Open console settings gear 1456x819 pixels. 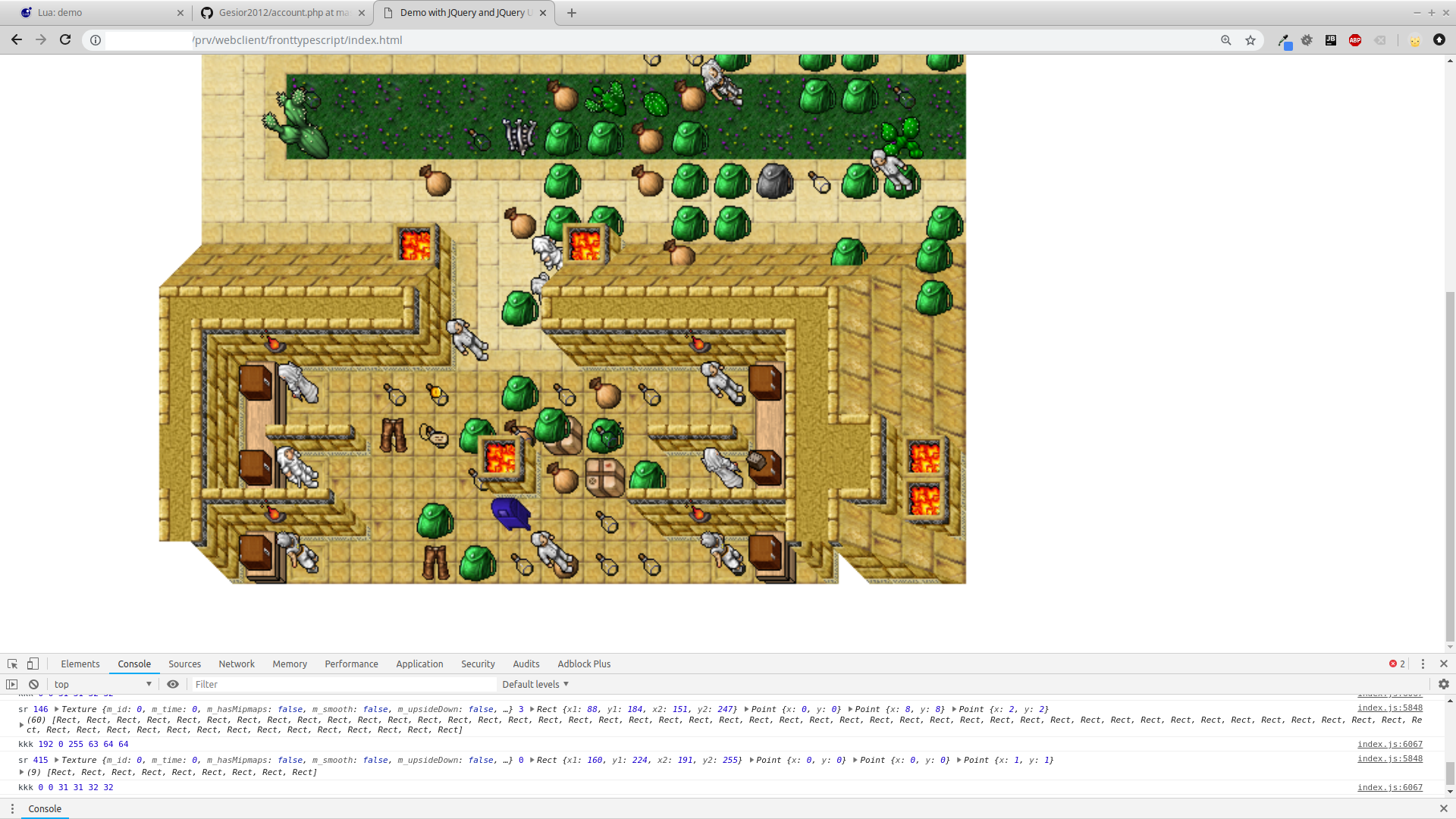point(1444,684)
